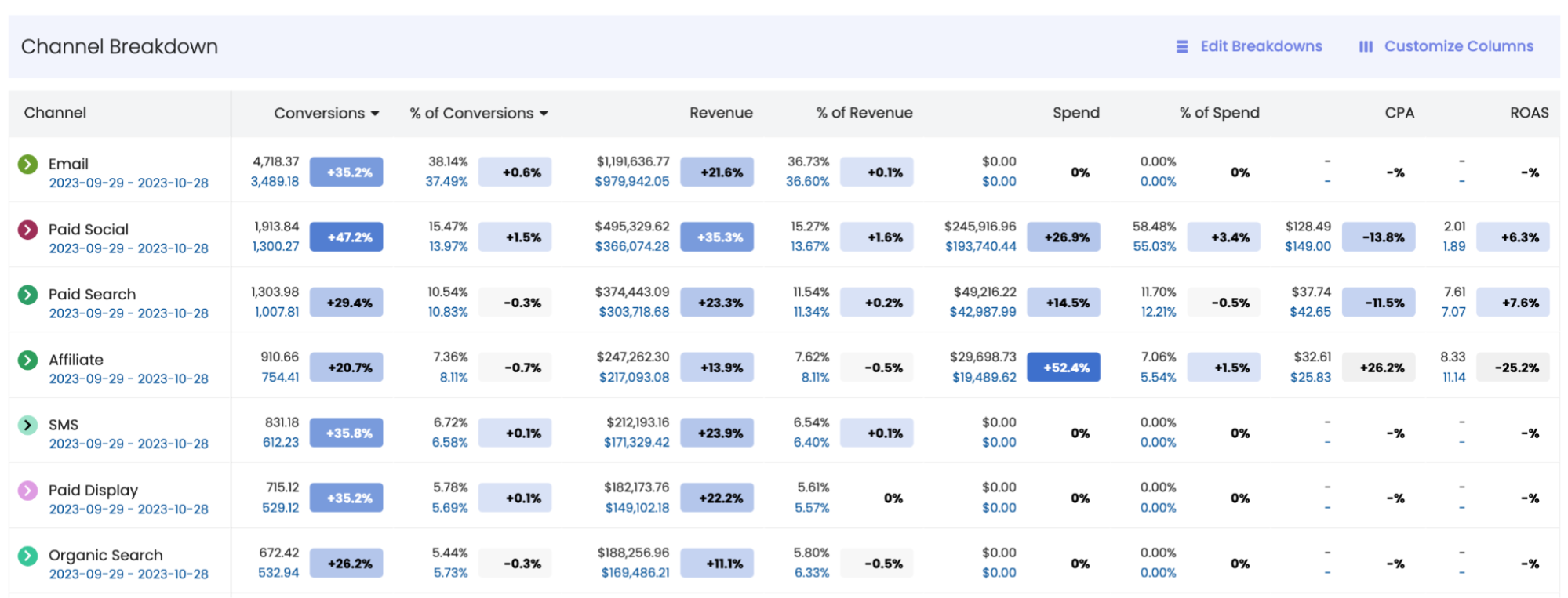The width and height of the screenshot is (1568, 598).
Task: Select the CPA column header
Action: pos(1399,113)
